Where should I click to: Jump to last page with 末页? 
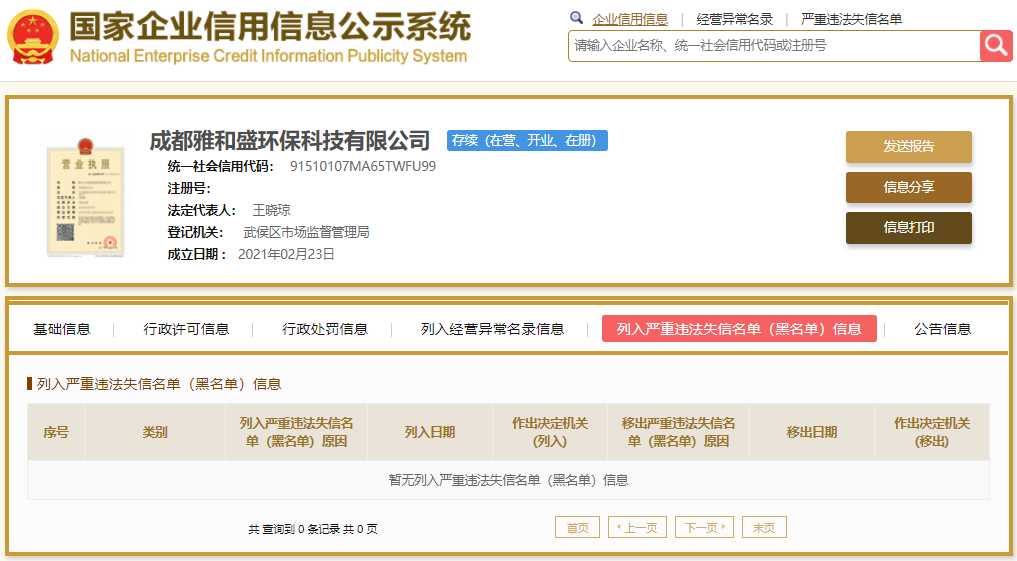[764, 527]
